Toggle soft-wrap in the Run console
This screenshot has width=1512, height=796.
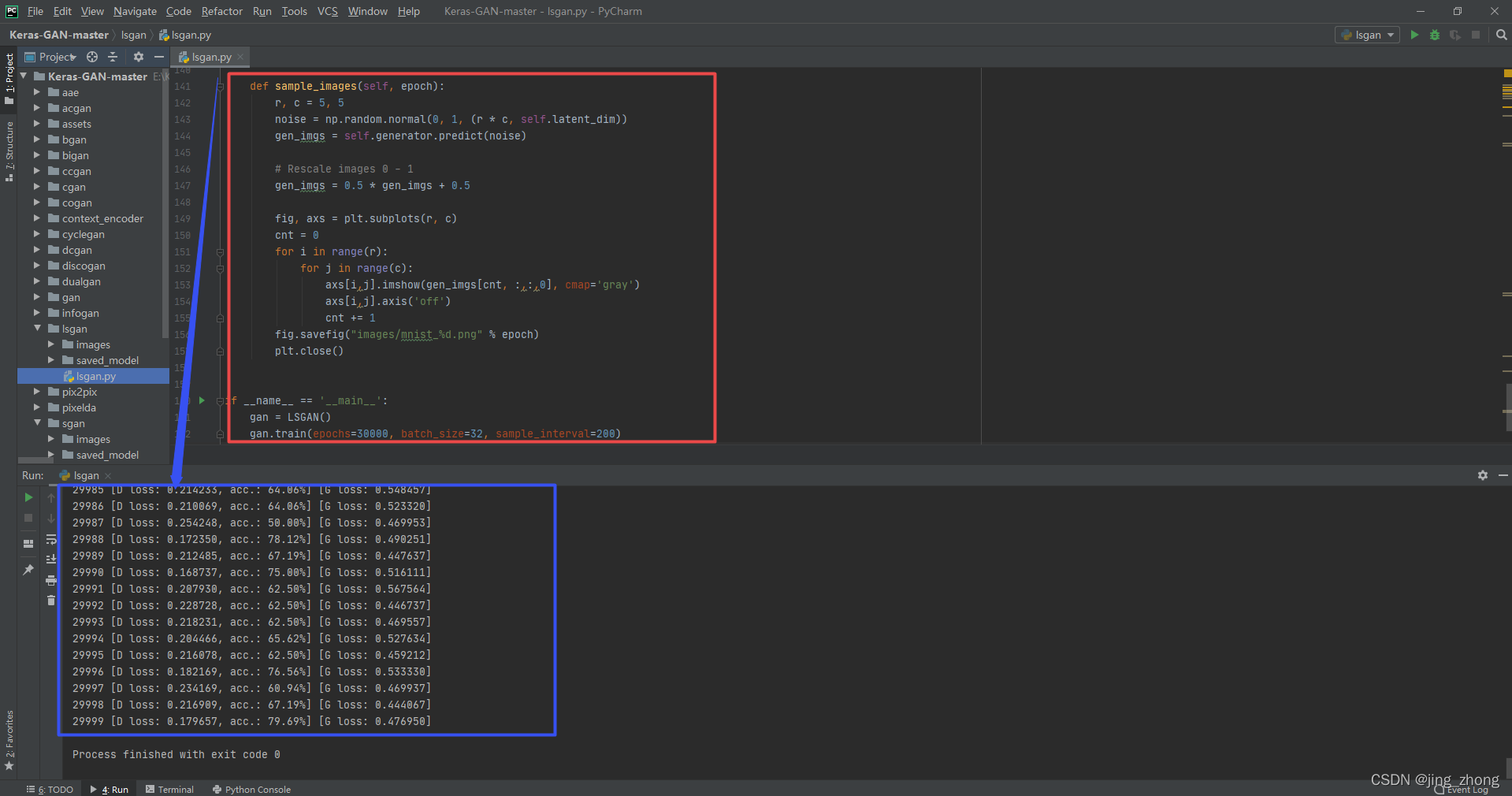[x=51, y=539]
